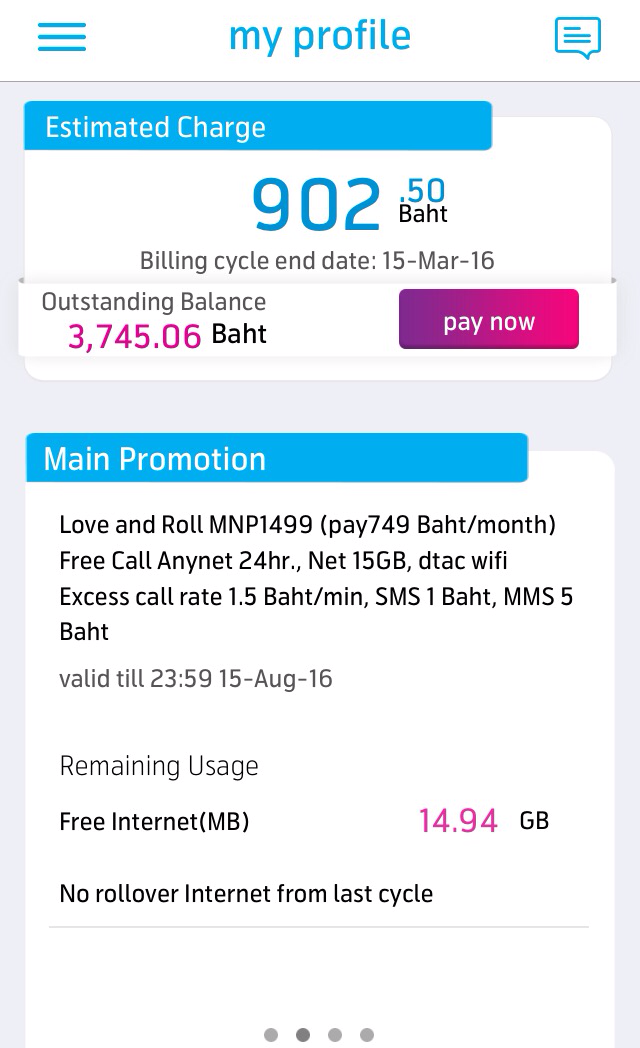Open the hamburger navigation menu
Screen dimensions: 640x1048
pos(62,38)
